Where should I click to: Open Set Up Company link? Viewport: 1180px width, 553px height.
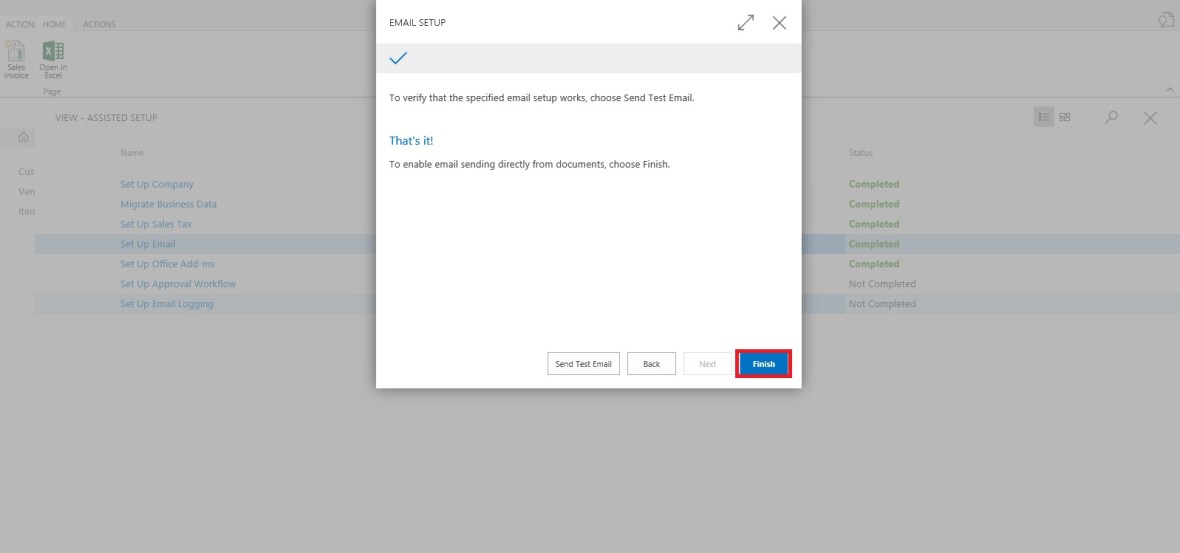pyautogui.click(x=157, y=184)
